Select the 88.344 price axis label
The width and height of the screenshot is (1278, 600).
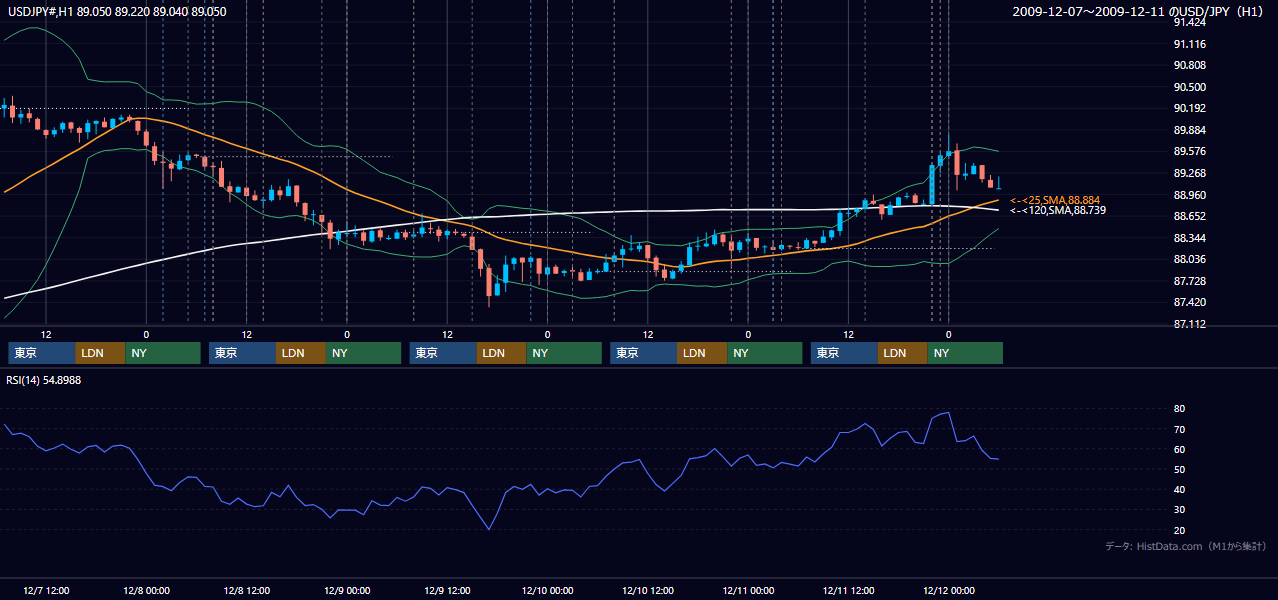[x=1191, y=238]
